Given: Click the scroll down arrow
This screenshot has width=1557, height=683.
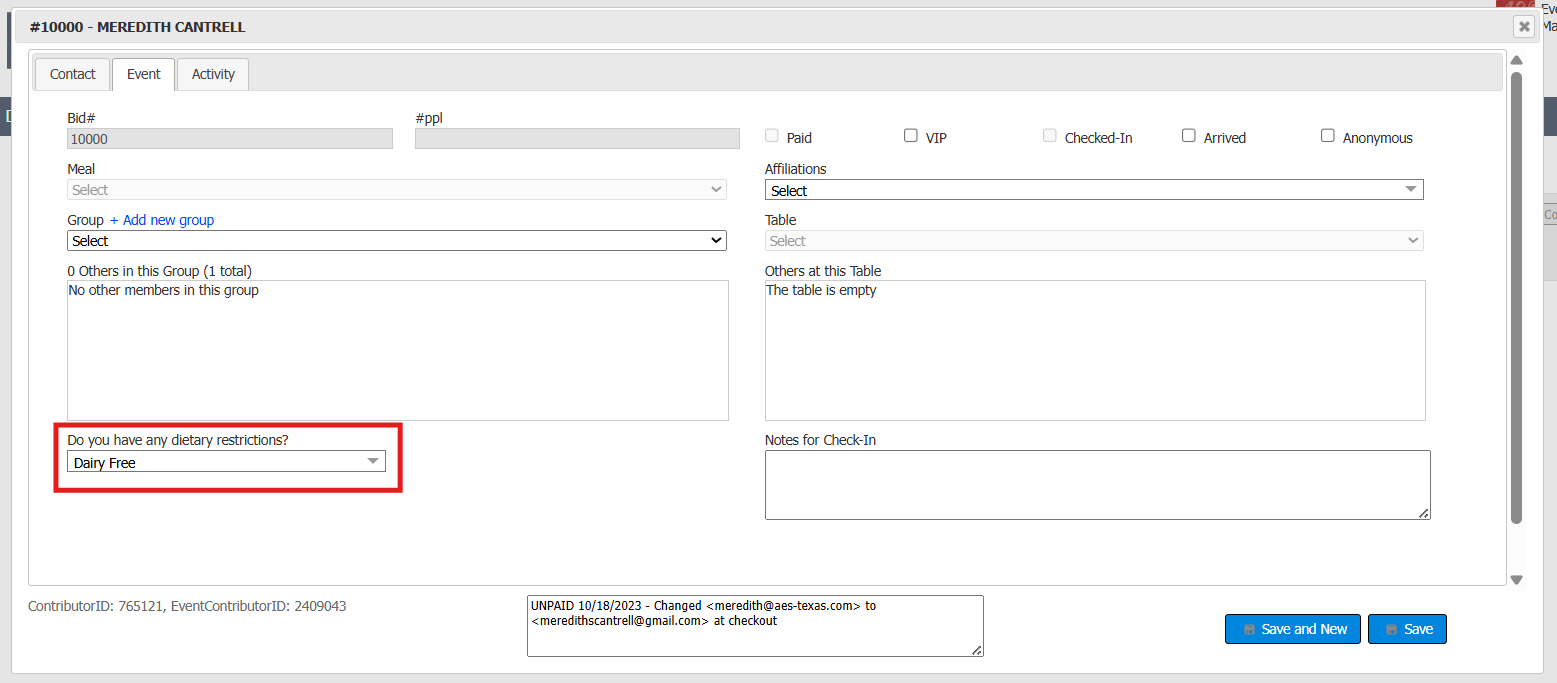Looking at the screenshot, I should 1516,580.
